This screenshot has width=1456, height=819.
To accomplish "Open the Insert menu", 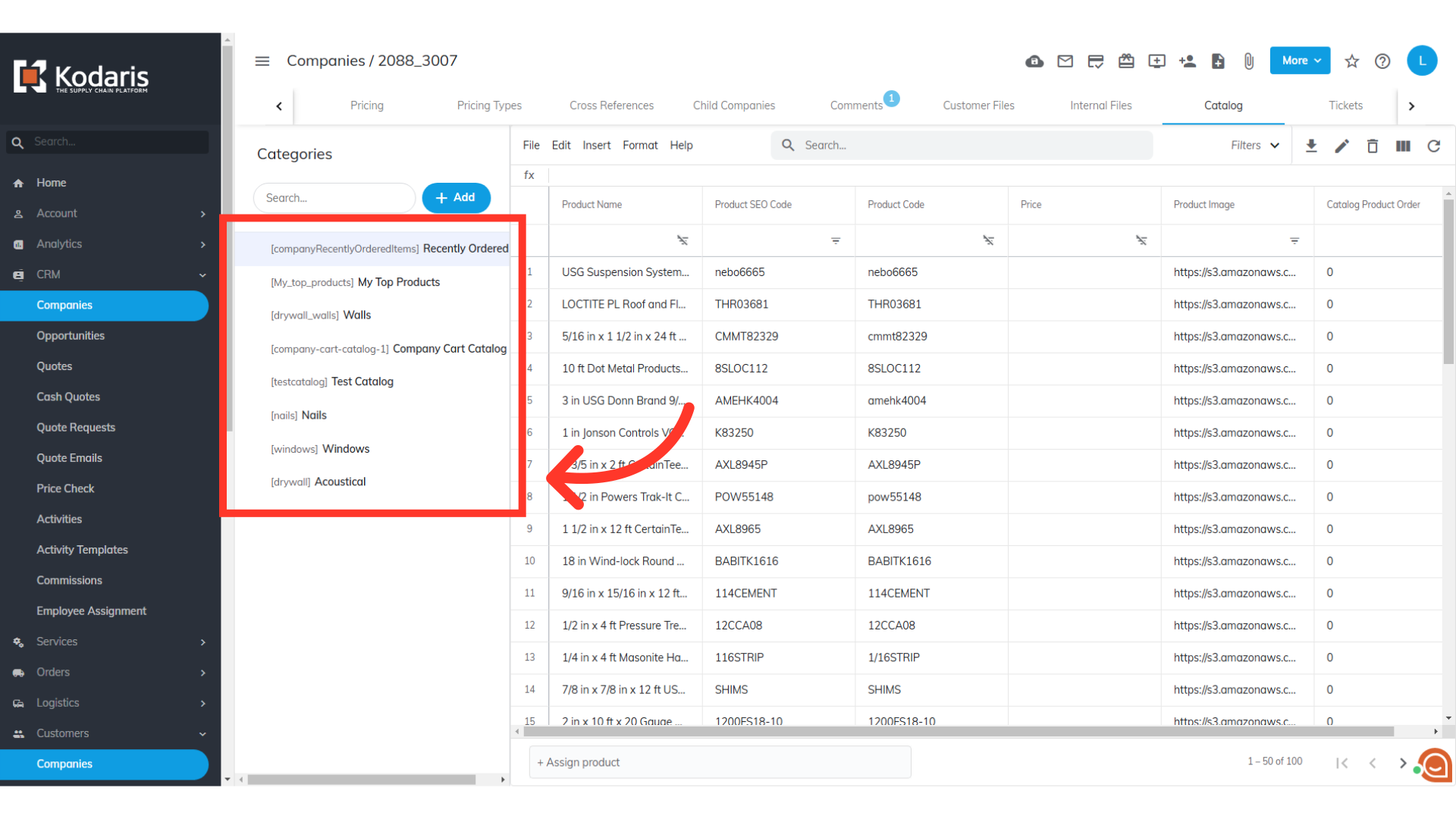I will point(596,146).
